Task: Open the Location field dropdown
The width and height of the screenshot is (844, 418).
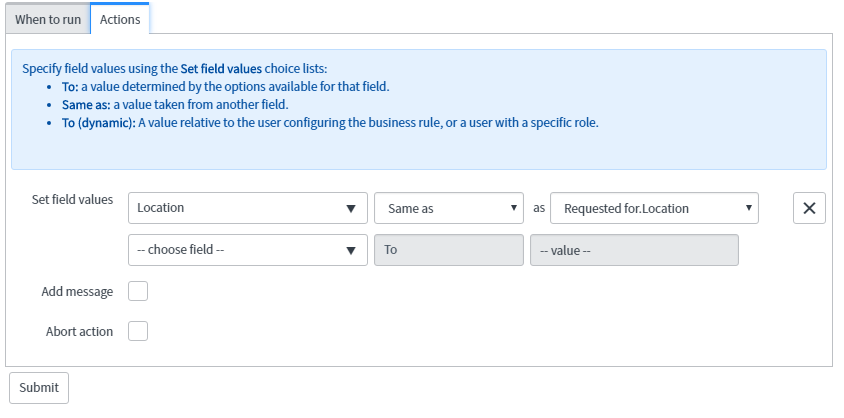Action: point(248,208)
